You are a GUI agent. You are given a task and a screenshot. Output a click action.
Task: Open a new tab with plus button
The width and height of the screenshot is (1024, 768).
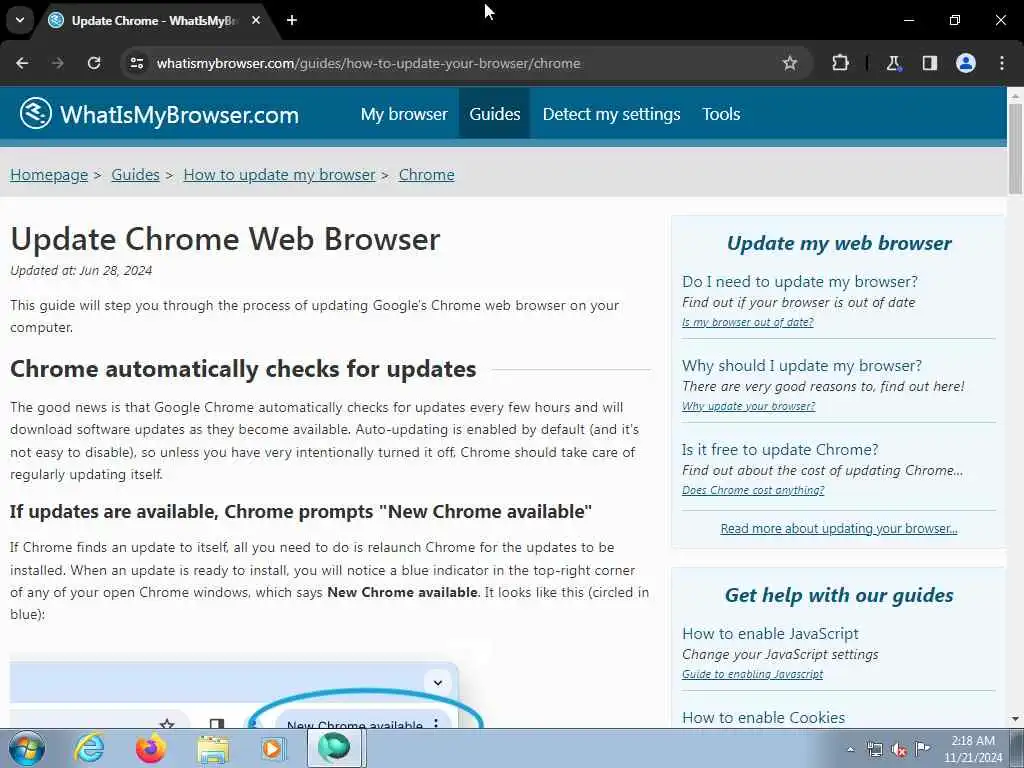[292, 20]
